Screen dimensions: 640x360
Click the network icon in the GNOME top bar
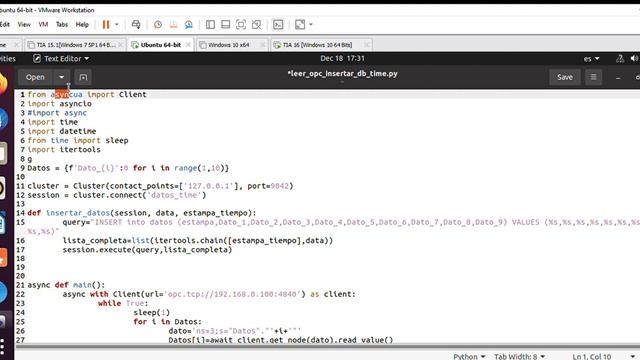pyautogui.click(x=620, y=59)
